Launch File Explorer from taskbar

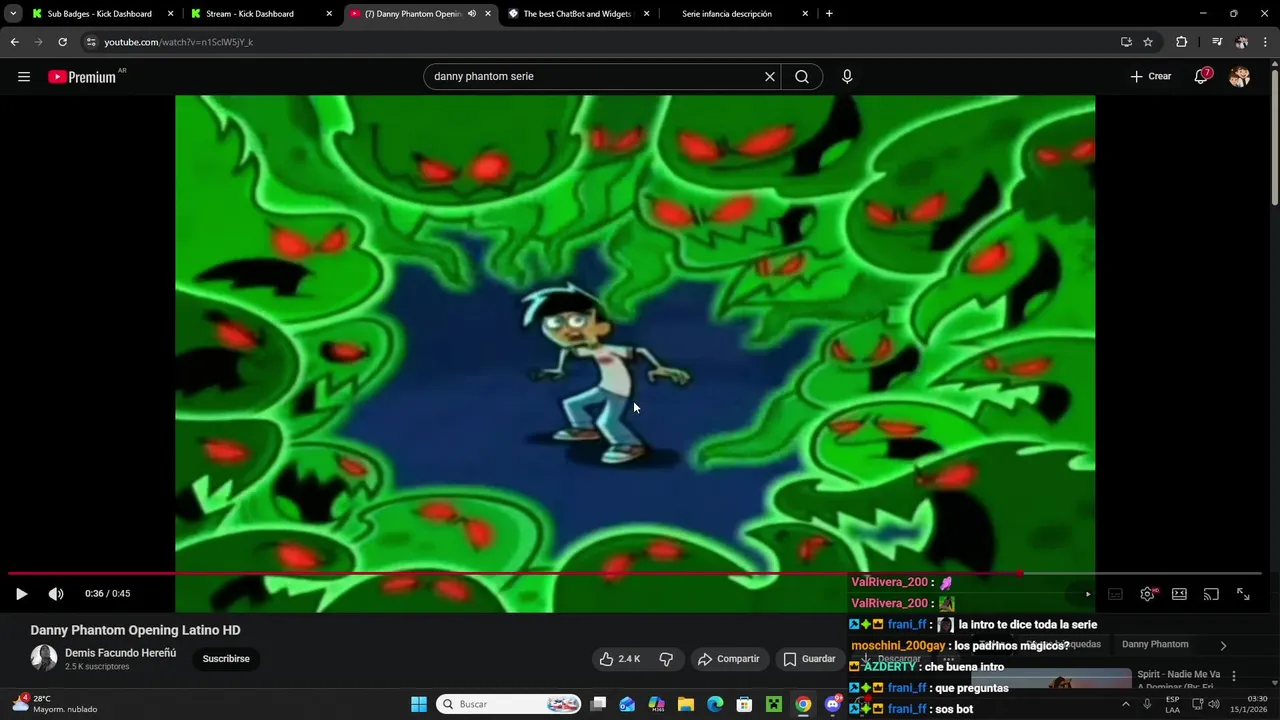(x=686, y=704)
